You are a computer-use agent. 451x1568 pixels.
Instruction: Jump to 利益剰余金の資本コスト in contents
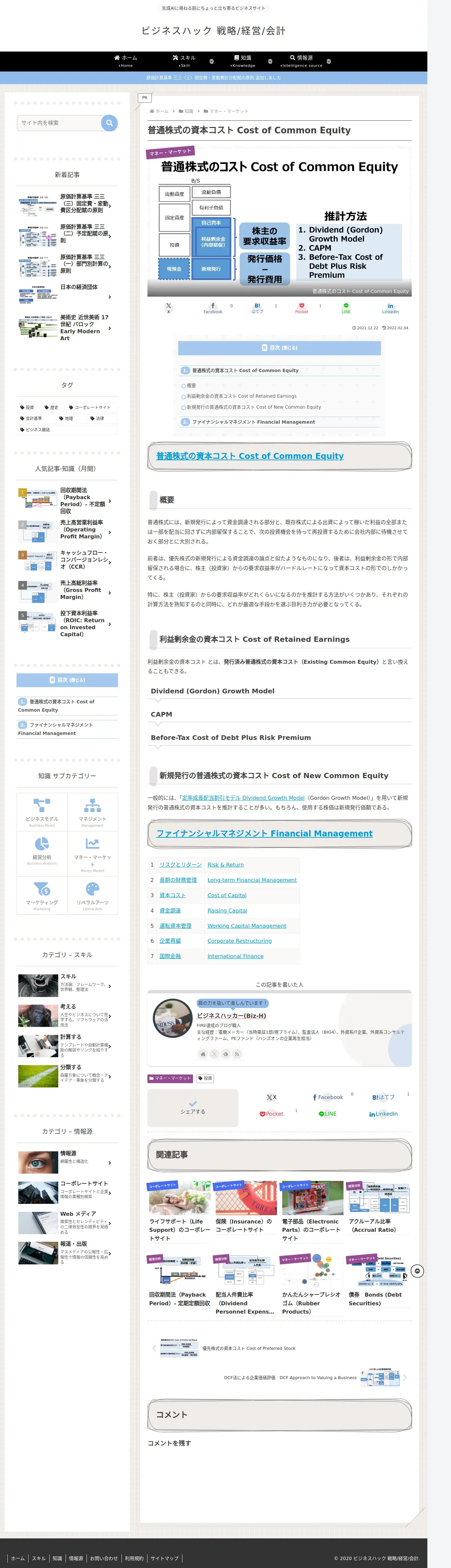click(241, 396)
